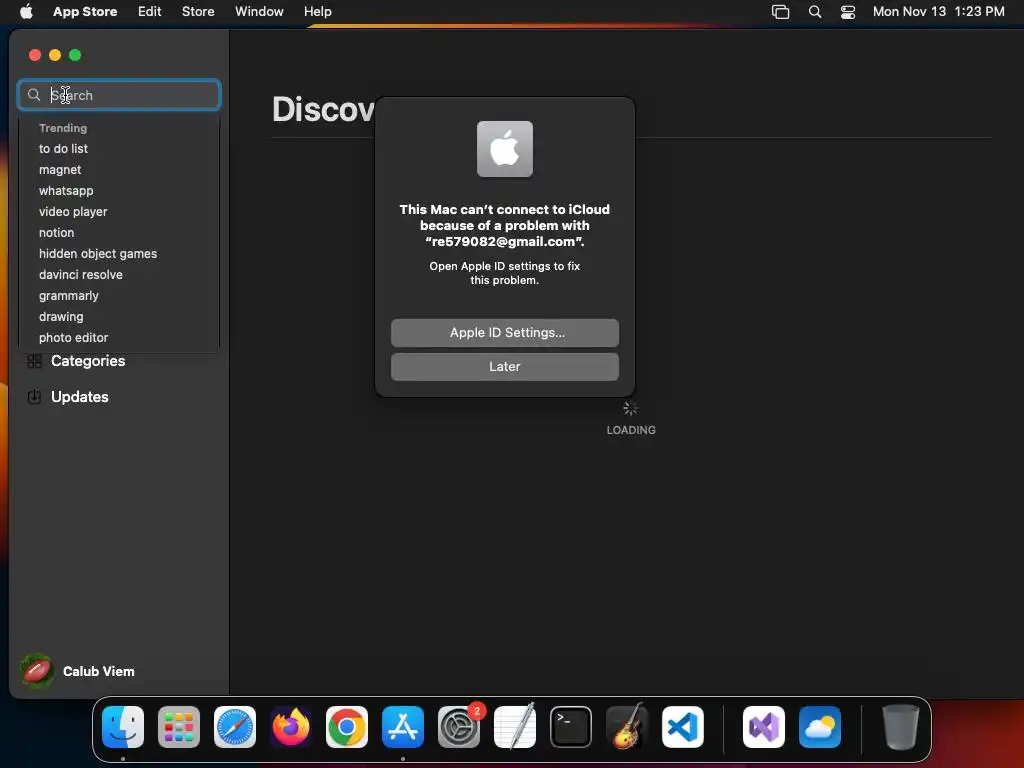The height and width of the screenshot is (768, 1024).
Task: Click the Categories grid icon in sidebar
Action: point(35,361)
